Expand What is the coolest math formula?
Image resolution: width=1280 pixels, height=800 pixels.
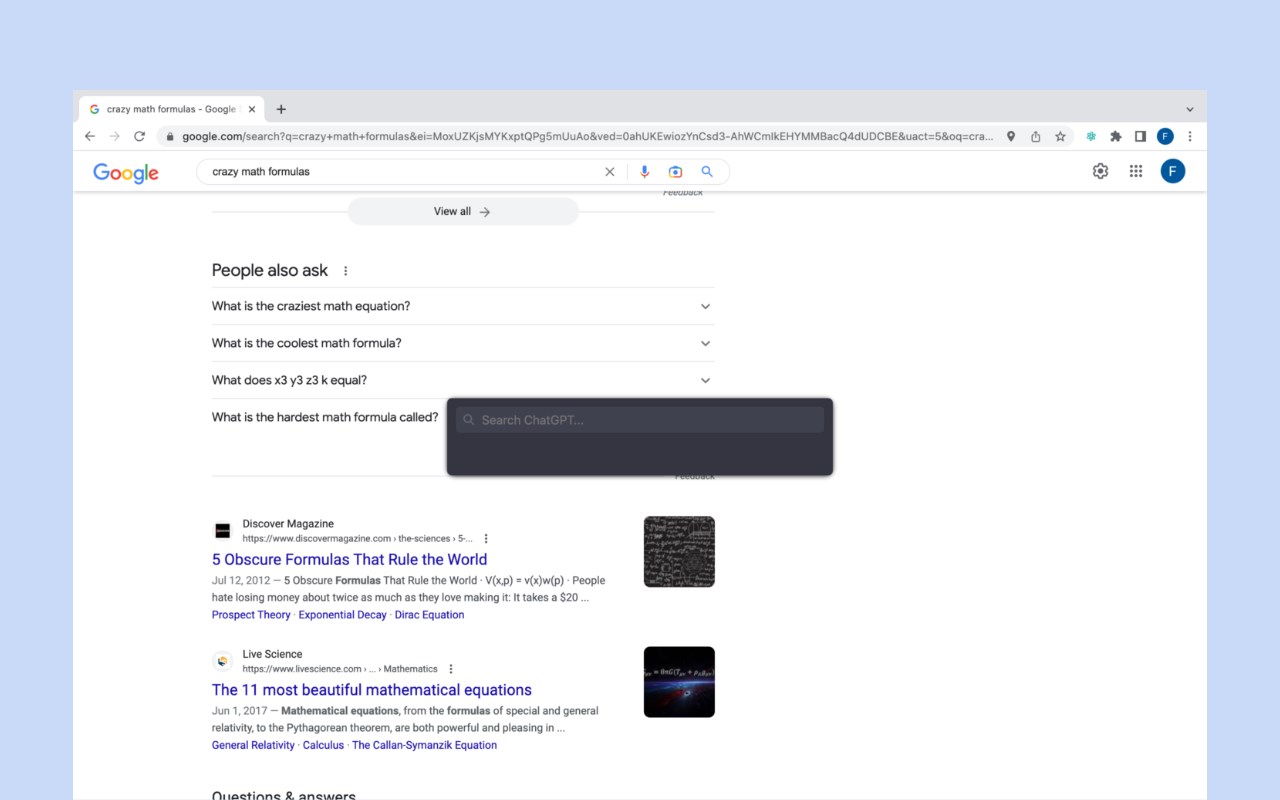click(463, 343)
